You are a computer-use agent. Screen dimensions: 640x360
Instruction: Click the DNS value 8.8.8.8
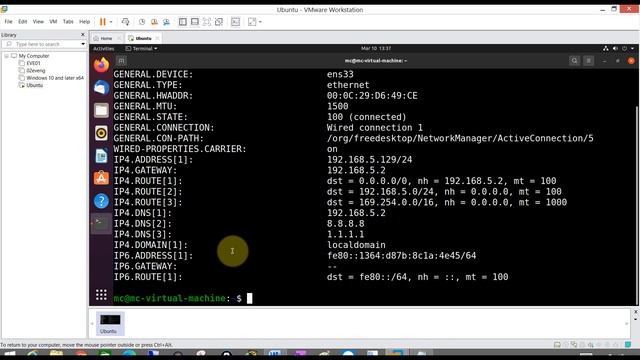click(346, 224)
